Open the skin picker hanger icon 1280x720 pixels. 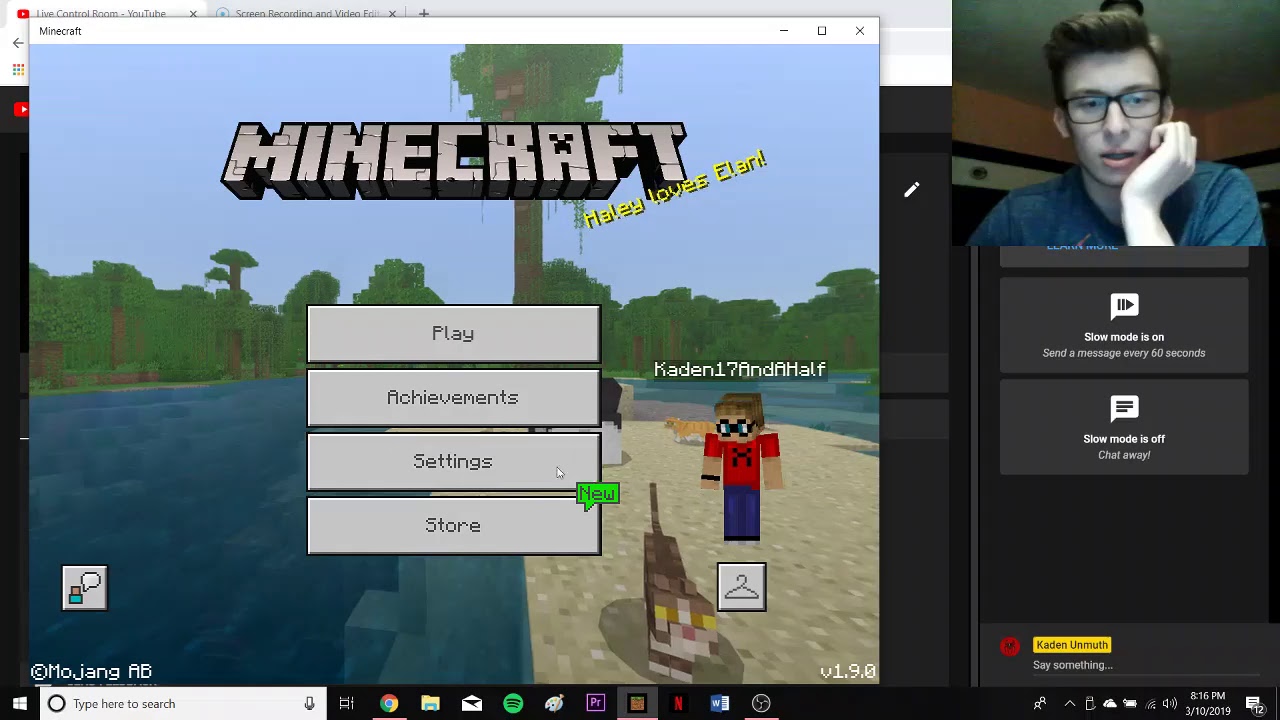tap(741, 587)
